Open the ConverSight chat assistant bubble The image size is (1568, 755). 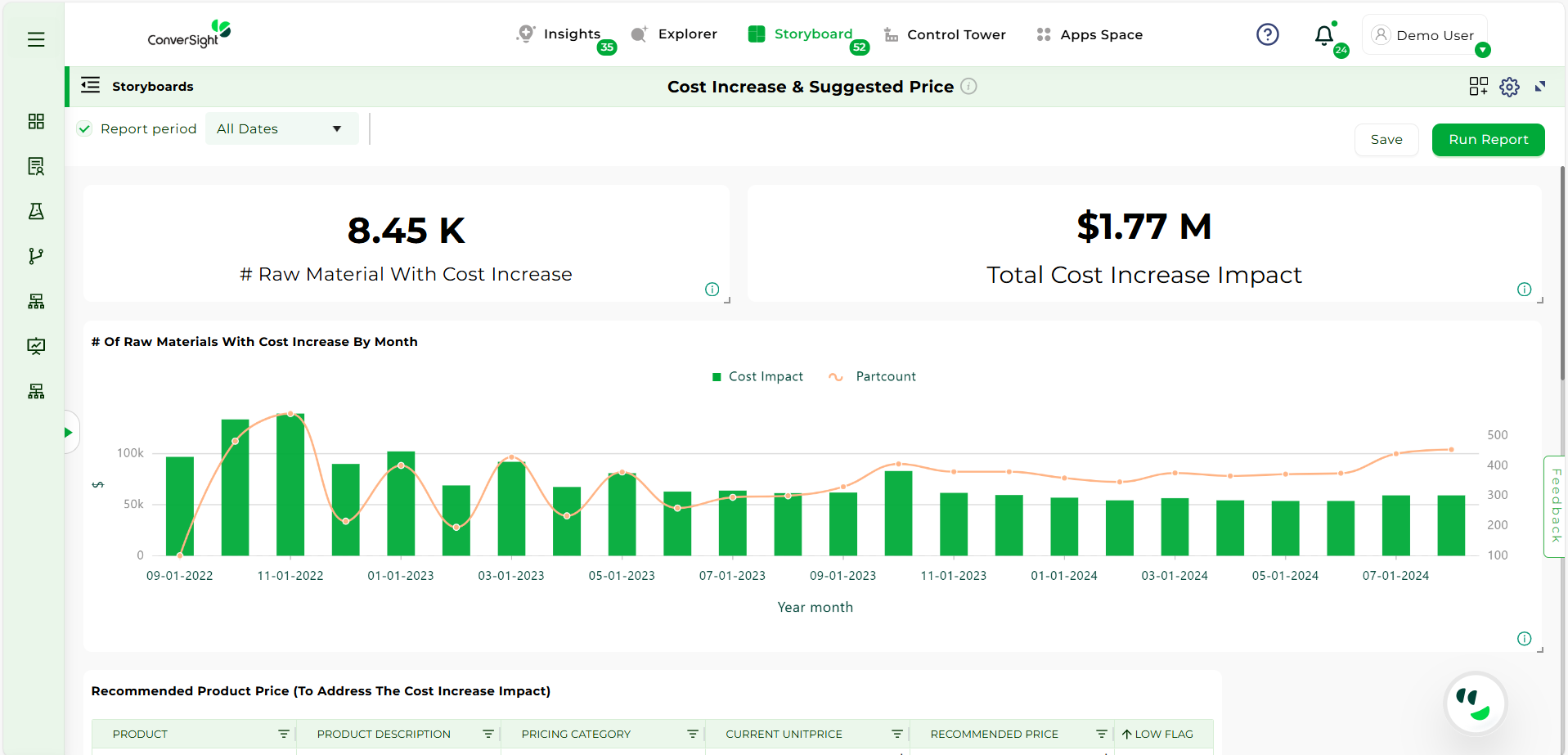pyautogui.click(x=1475, y=703)
